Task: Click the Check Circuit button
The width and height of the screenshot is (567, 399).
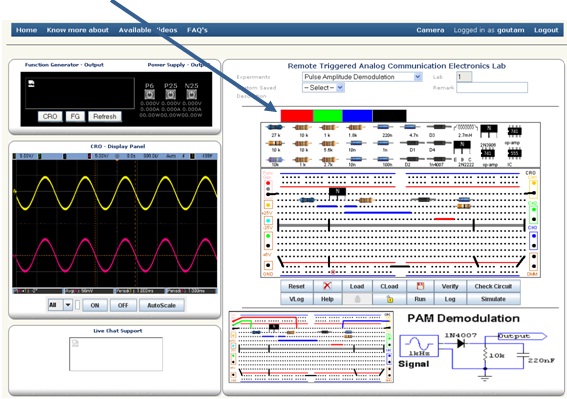Action: pyautogui.click(x=493, y=286)
